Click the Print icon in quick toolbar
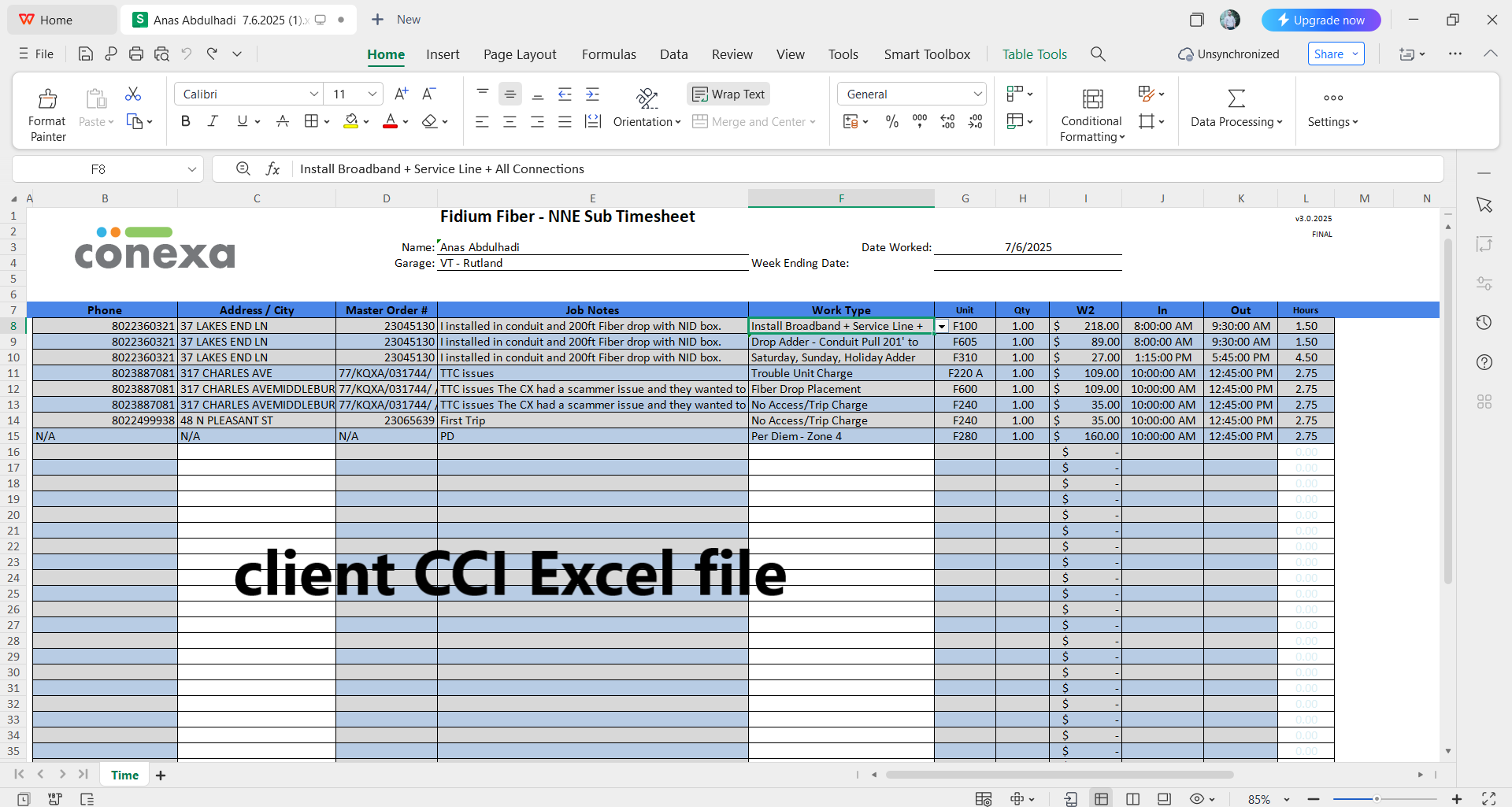The width and height of the screenshot is (1512, 807). pos(136,54)
